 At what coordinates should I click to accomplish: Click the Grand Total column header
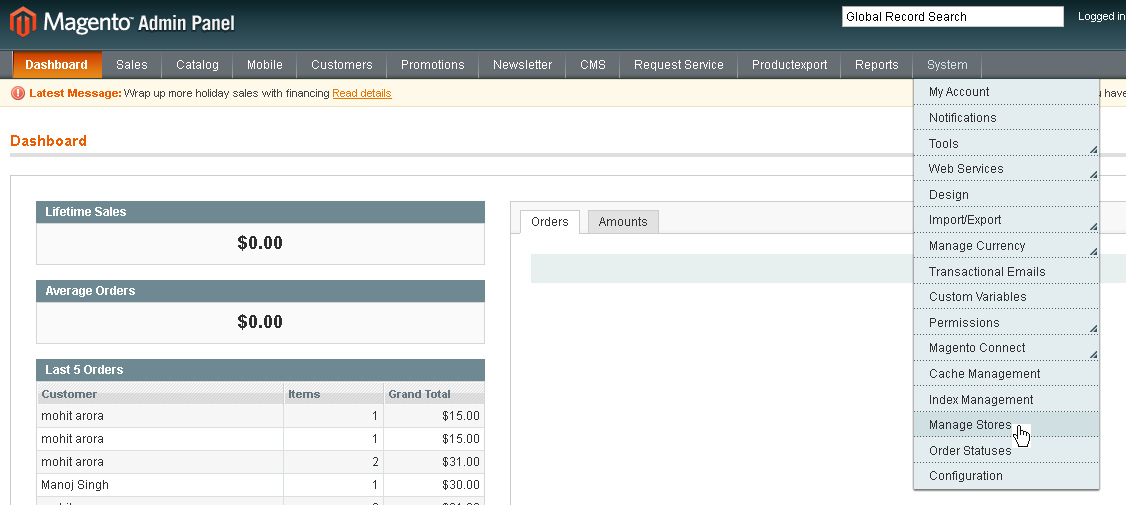[434, 394]
